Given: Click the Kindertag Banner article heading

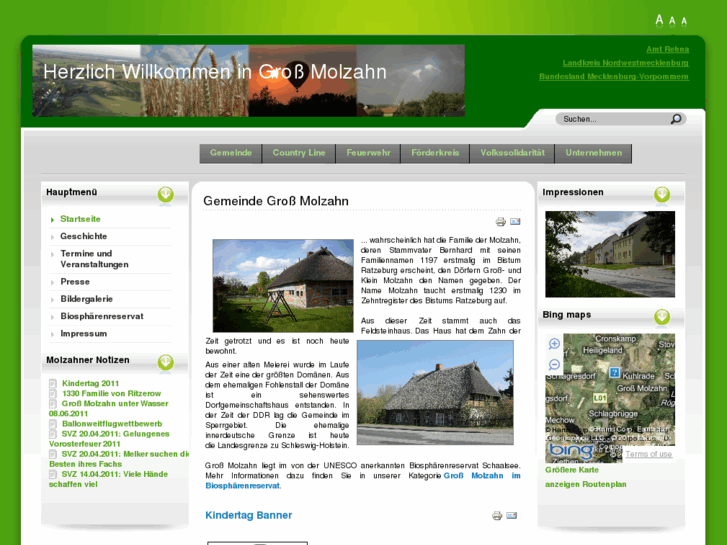Looking at the screenshot, I should point(249,515).
